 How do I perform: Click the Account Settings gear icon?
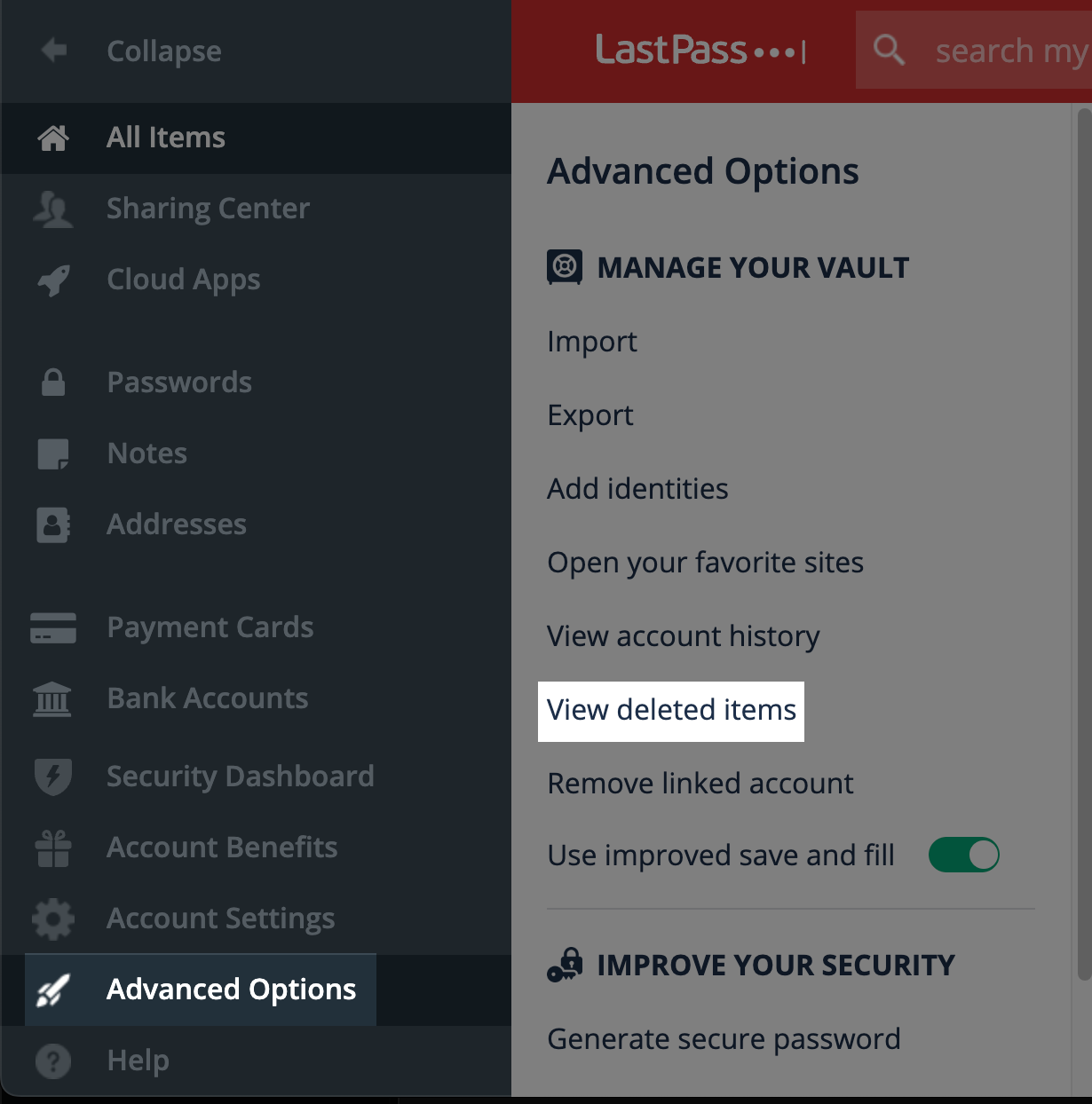tap(53, 919)
